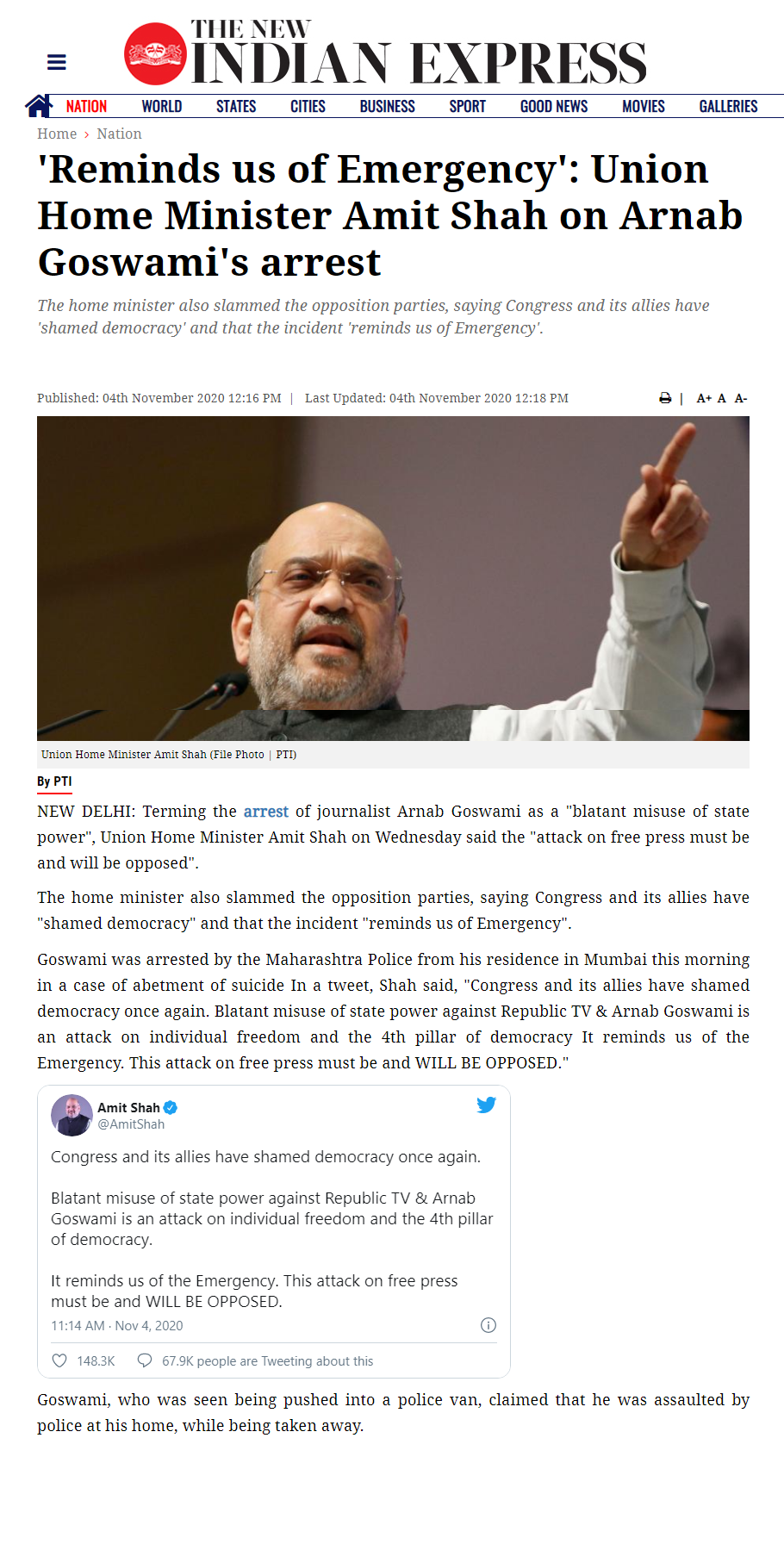This screenshot has width=784, height=1550.
Task: Click the Home breadcrumb link
Action: (x=57, y=134)
